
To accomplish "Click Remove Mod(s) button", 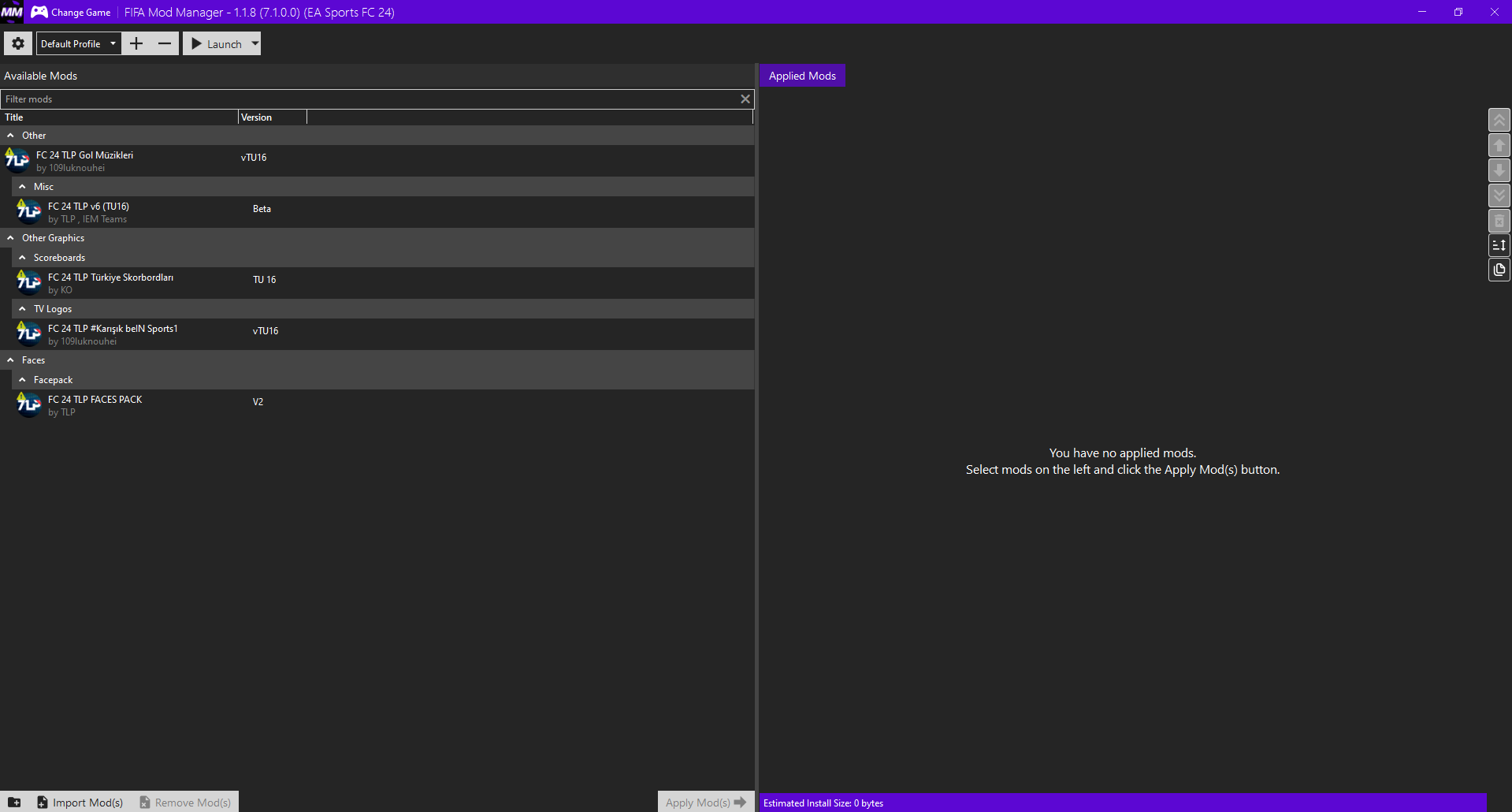I will coord(185,803).
